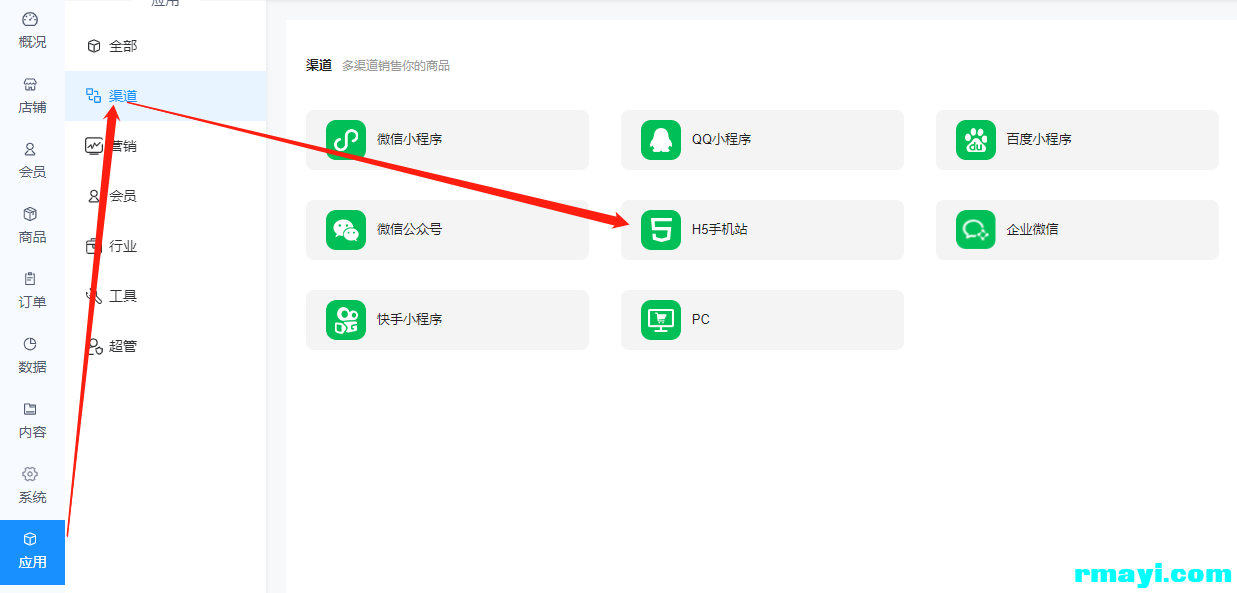Image resolution: width=1237 pixels, height=593 pixels.
Task: Select the 工具 tools category
Action: [x=166, y=296]
